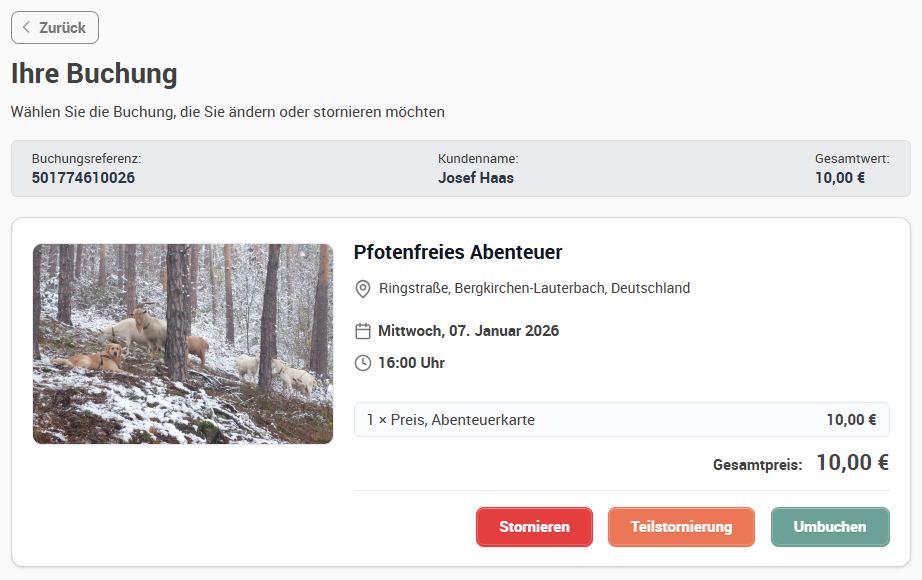Click the calendar icon beside the date
Screen dimensions: 922x580
point(363,331)
